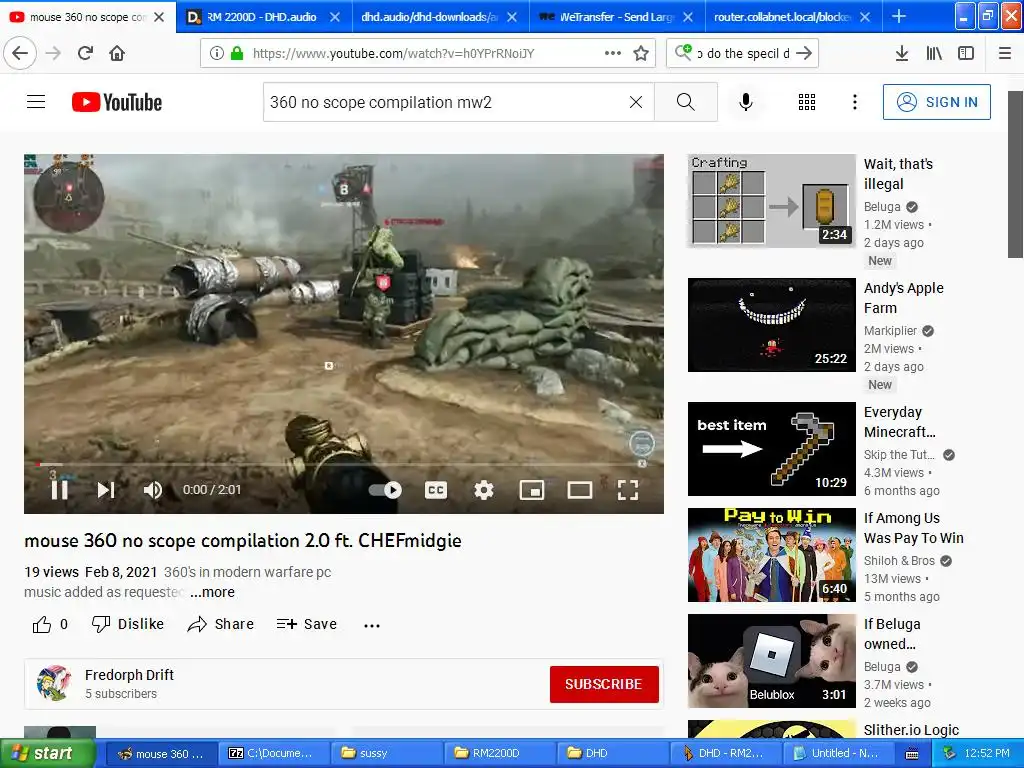Open the Fredorph Drift channel name
This screenshot has width=1024, height=768.
129,675
